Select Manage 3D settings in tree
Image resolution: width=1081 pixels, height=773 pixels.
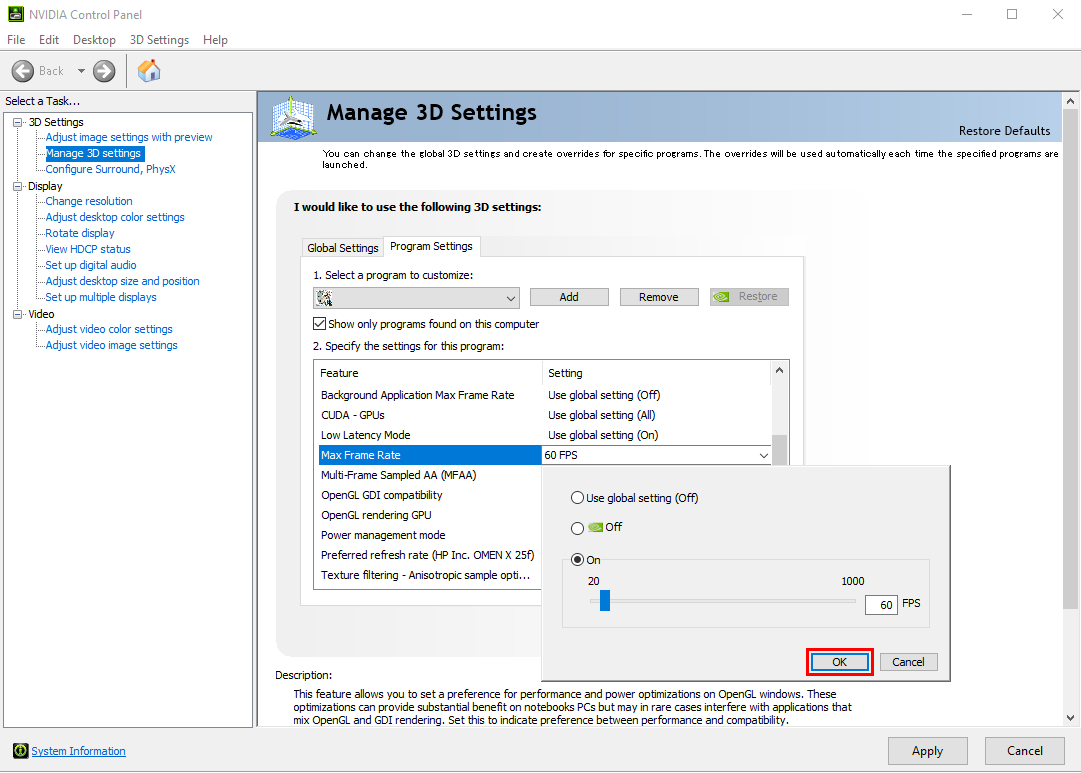pyautogui.click(x=93, y=153)
